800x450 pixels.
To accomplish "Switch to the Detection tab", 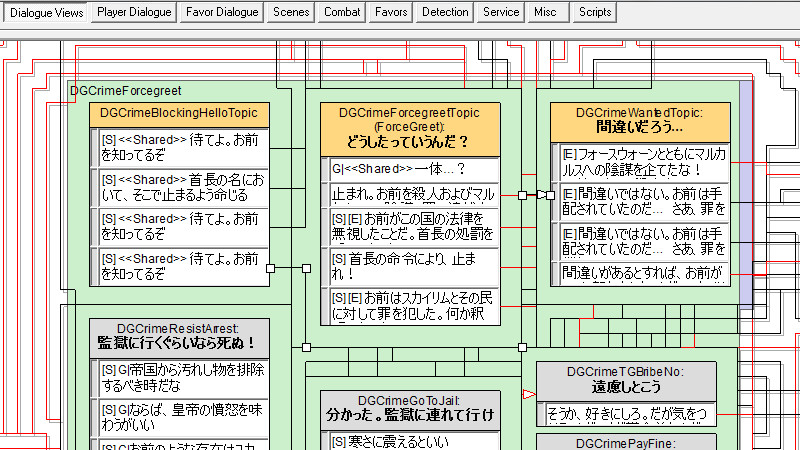I will (445, 12).
